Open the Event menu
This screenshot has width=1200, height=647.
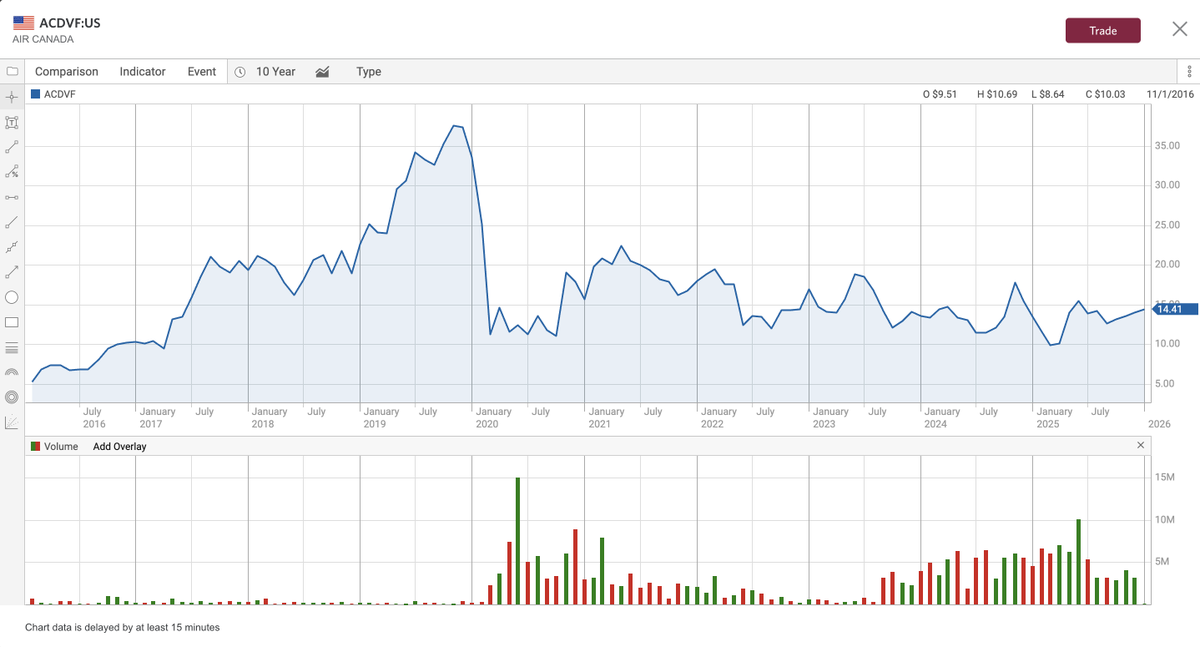coord(202,72)
